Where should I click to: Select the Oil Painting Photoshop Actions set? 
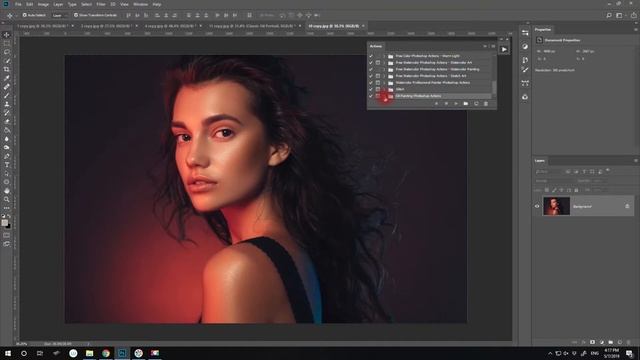(418, 96)
